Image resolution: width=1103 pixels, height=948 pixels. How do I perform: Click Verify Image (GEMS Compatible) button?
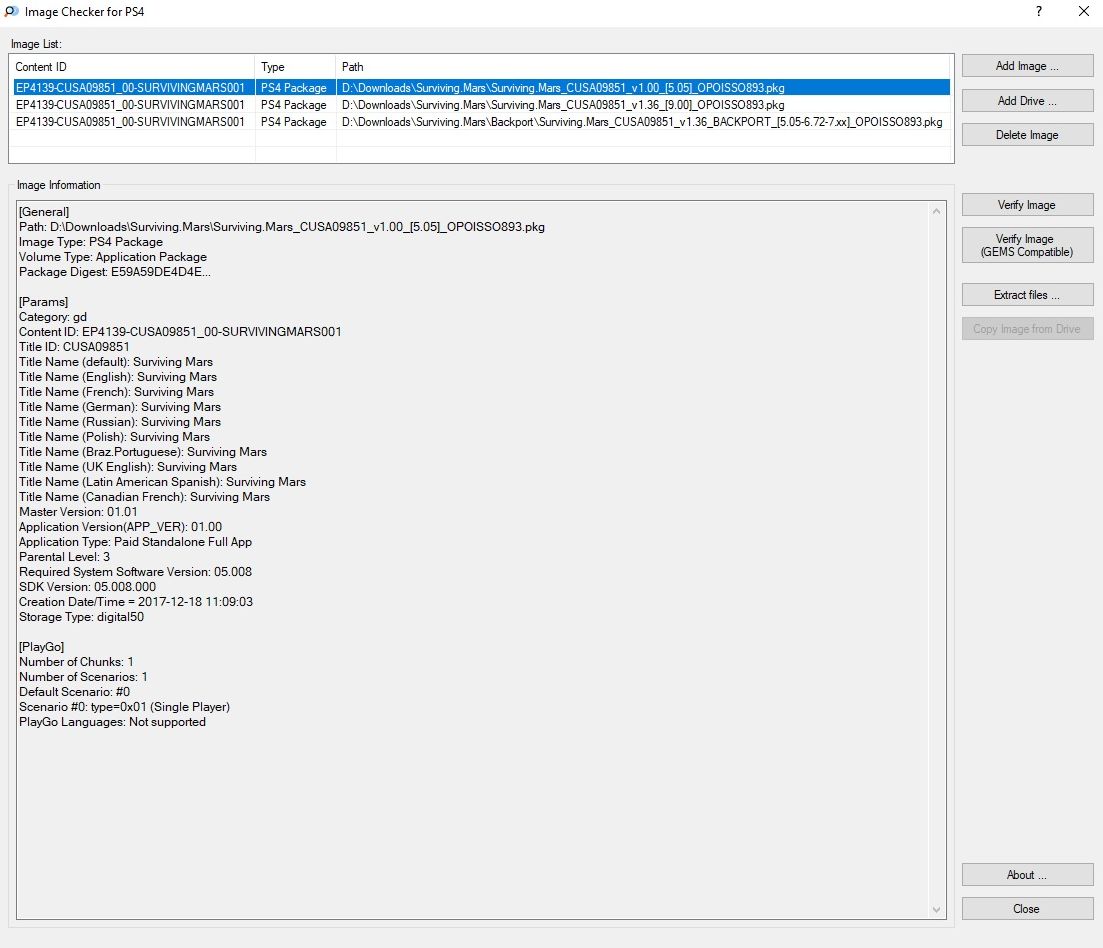(1027, 245)
